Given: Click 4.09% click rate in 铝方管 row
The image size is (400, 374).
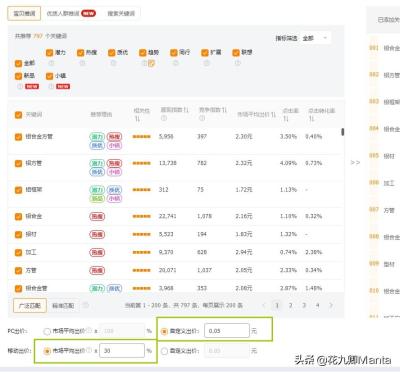Looking at the screenshot, I should pos(288,163).
